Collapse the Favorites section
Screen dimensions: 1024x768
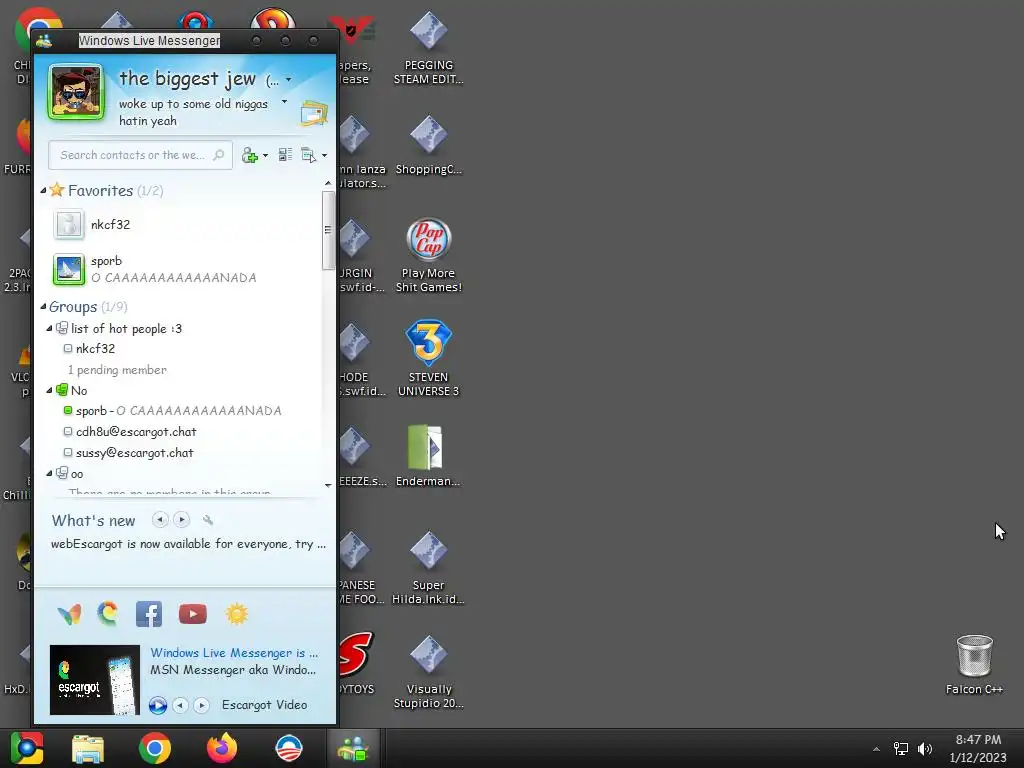coord(43,191)
